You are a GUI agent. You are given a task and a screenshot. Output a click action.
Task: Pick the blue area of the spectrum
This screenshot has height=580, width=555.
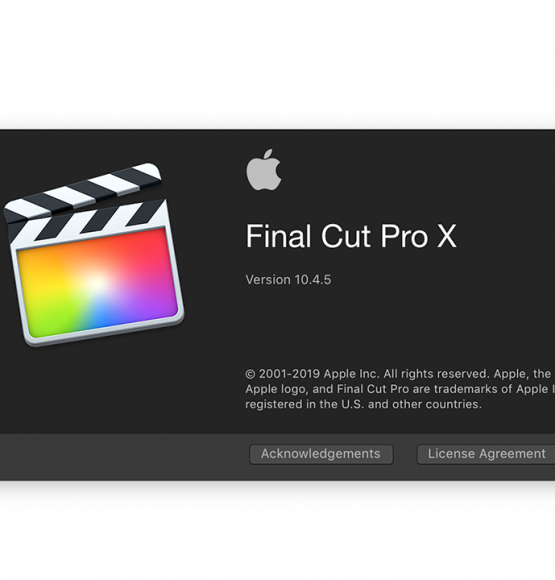click(x=107, y=316)
